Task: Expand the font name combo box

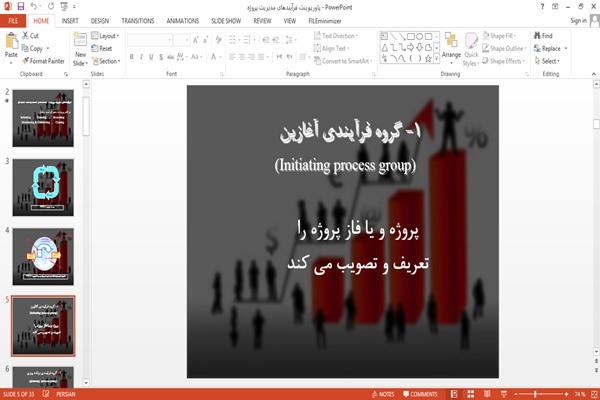Action: 169,40
